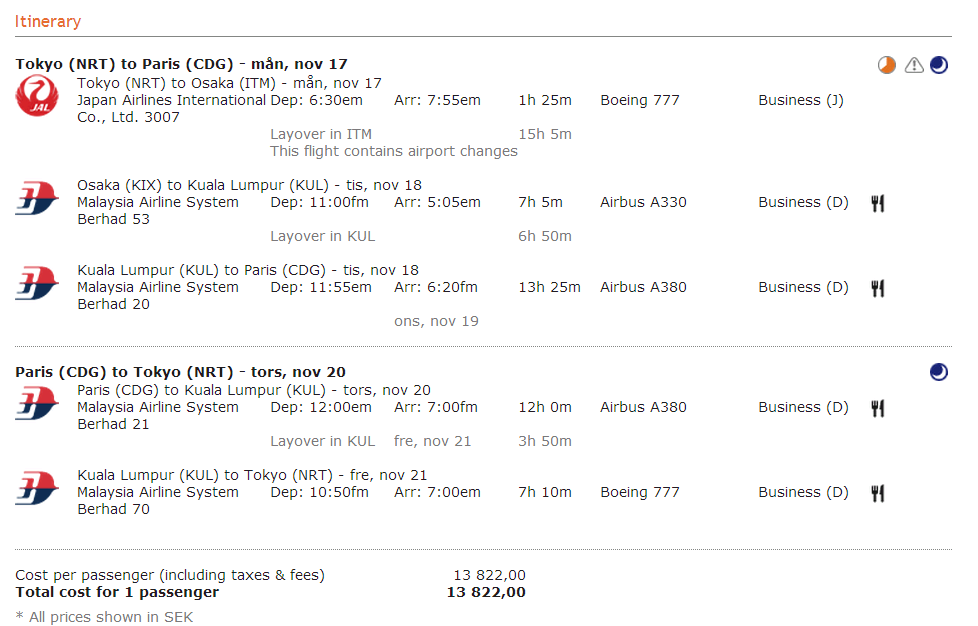This screenshot has height=626, width=978.
Task: Click 'This flight contains airport changes' notice
Action: tap(394, 151)
